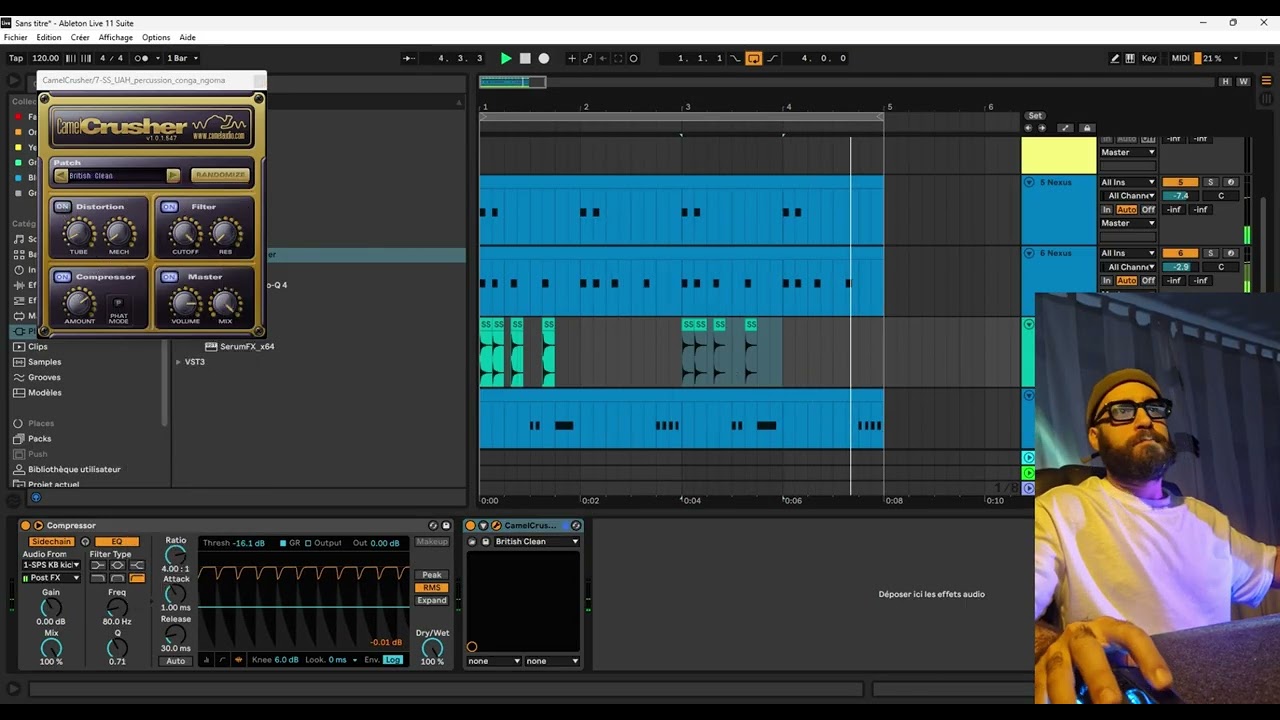The width and height of the screenshot is (1280, 720).
Task: Toggle Log envelope mode
Action: pos(393,660)
